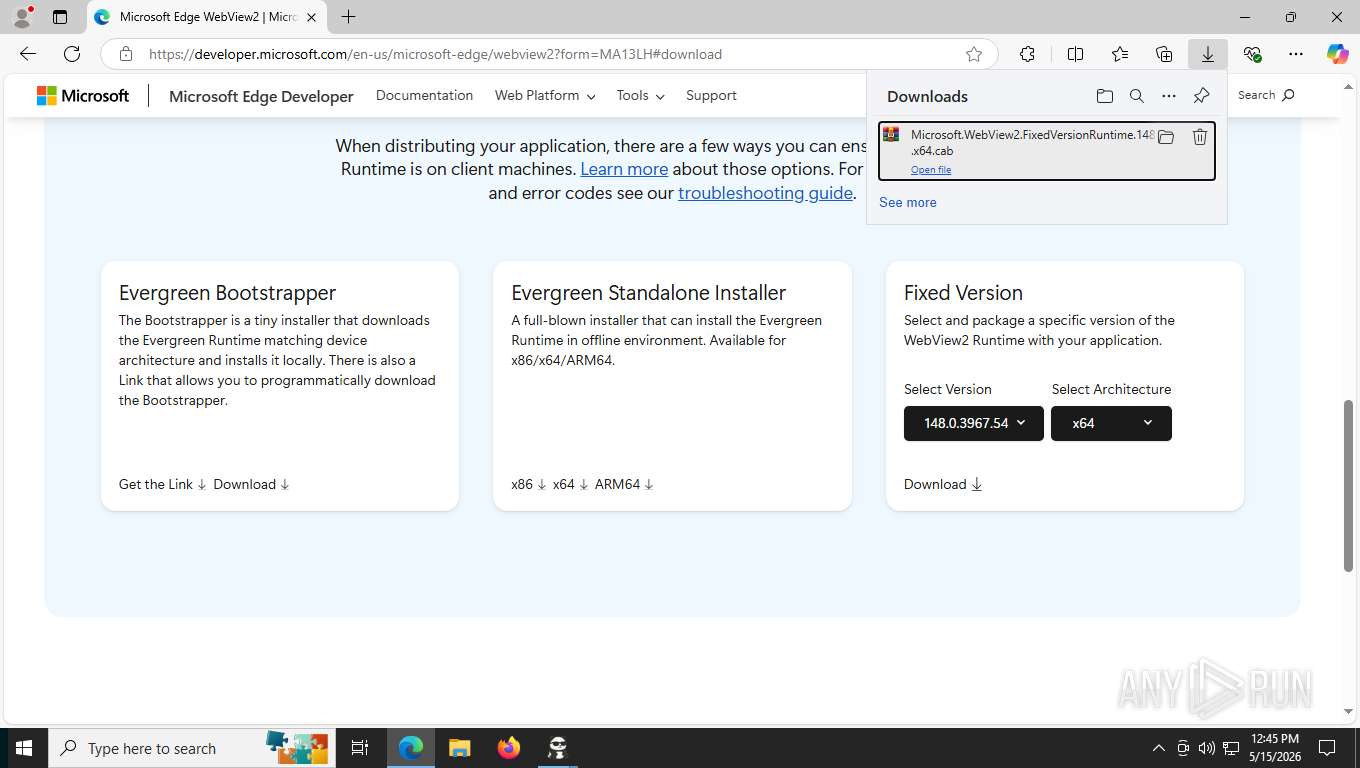Viewport: 1360px width, 768px height.
Task: Launch Firefox from taskbar
Action: tap(509, 748)
